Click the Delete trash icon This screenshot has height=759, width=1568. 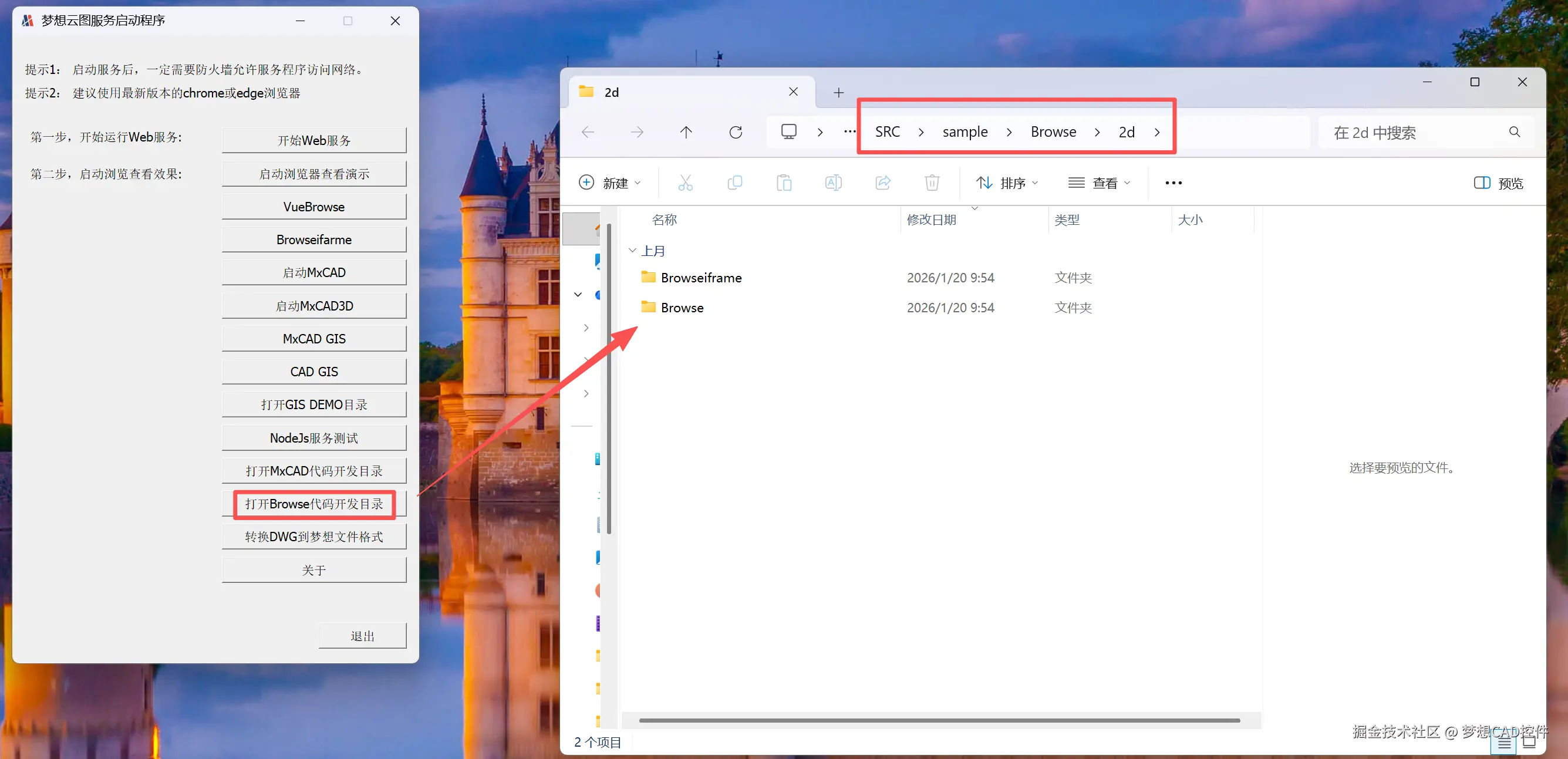(x=932, y=183)
